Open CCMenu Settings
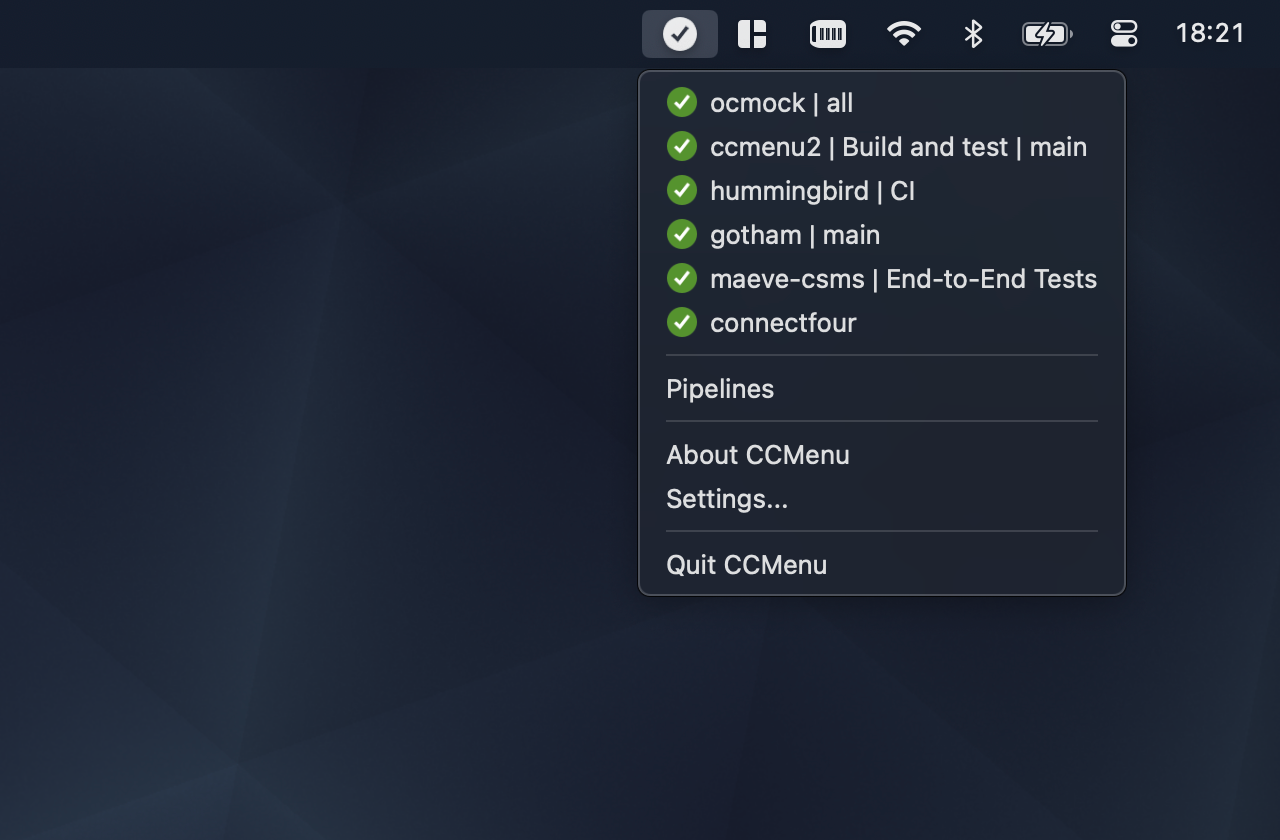Viewport: 1280px width, 840px height. (x=727, y=498)
